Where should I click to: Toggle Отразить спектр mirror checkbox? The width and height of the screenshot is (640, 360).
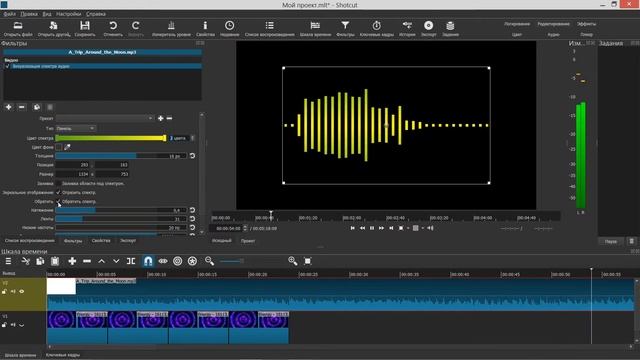(x=58, y=192)
